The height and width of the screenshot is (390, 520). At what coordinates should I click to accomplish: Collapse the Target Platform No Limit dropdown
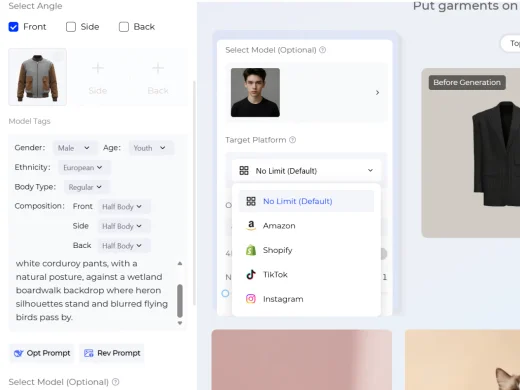[x=306, y=171]
